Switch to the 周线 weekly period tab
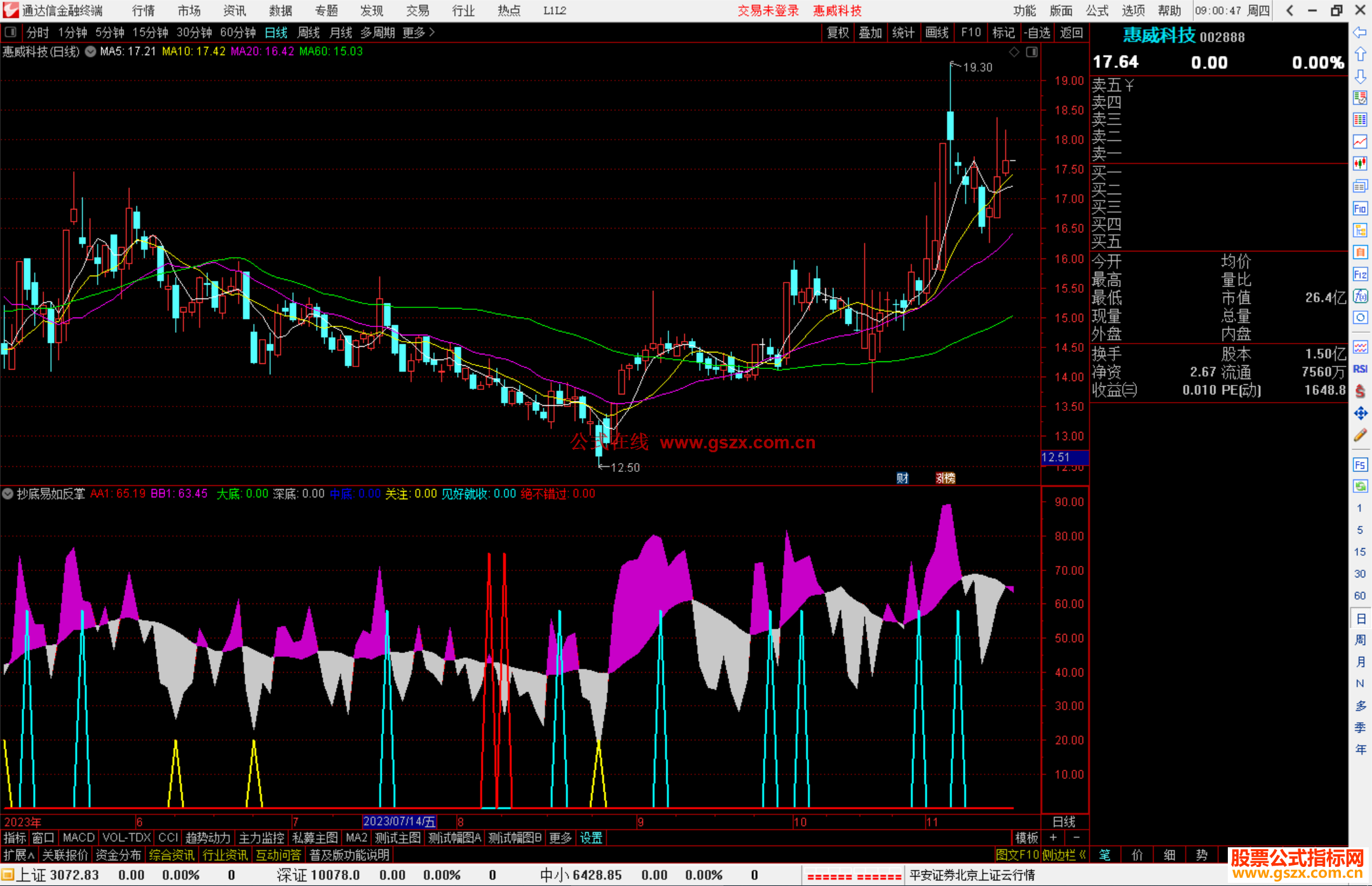Image resolution: width=1372 pixels, height=886 pixels. click(x=309, y=32)
